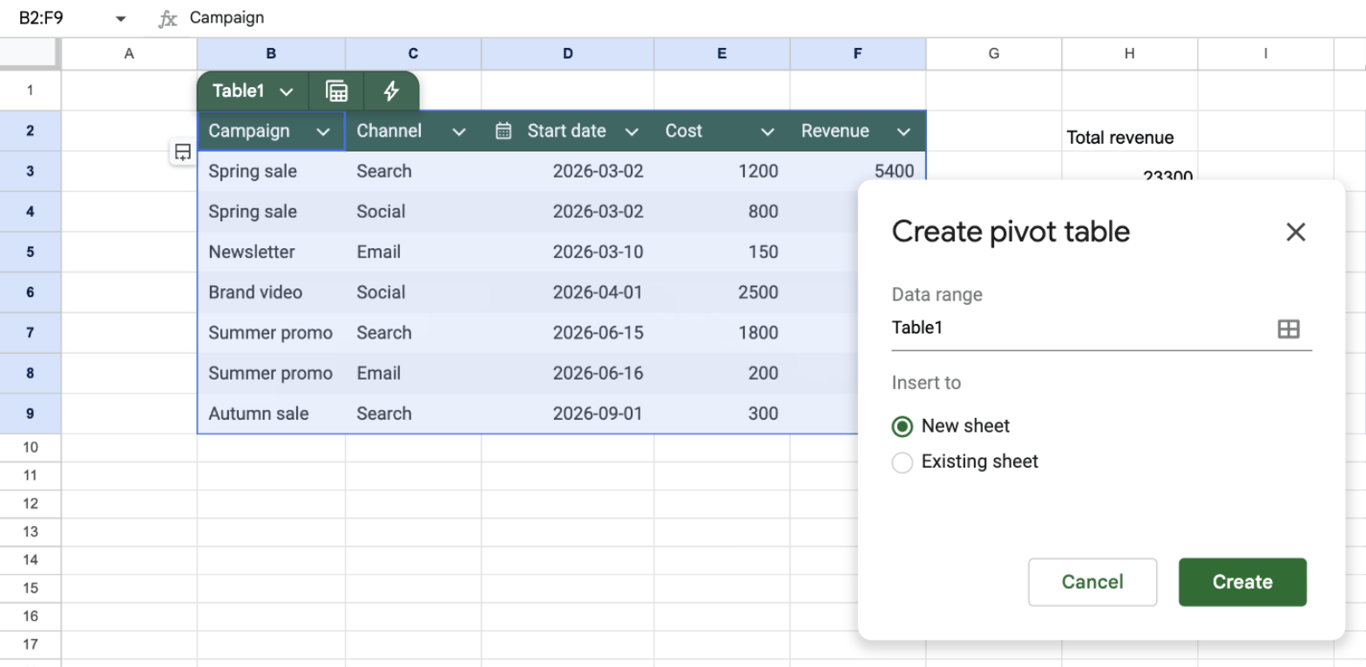Click Social cell in Brand video row

pyautogui.click(x=413, y=292)
